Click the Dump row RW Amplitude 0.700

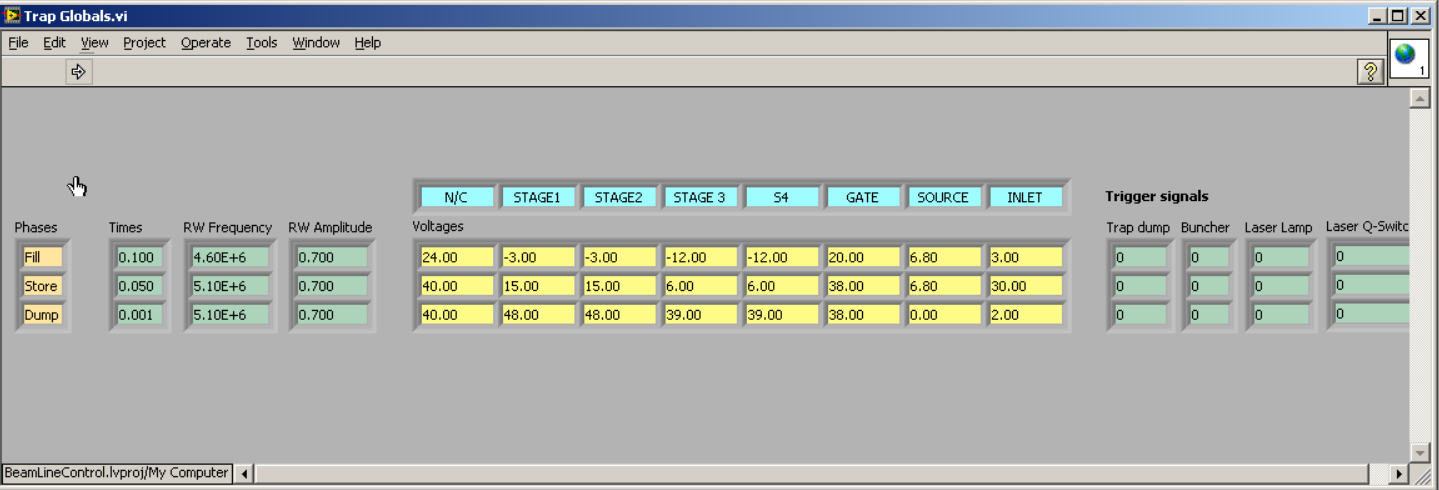click(x=332, y=315)
